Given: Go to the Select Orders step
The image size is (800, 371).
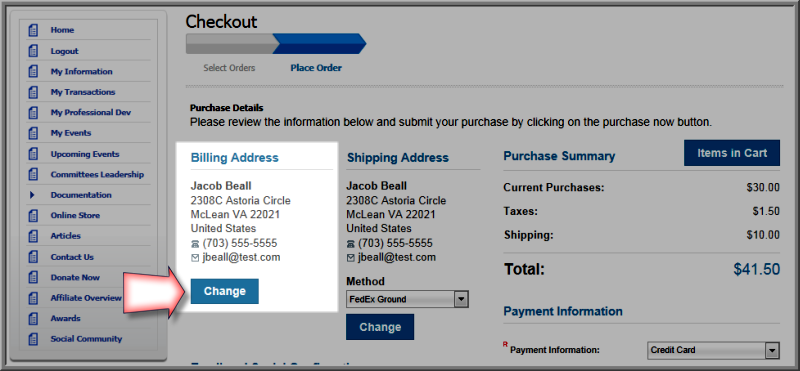Looking at the screenshot, I should click(x=229, y=68).
